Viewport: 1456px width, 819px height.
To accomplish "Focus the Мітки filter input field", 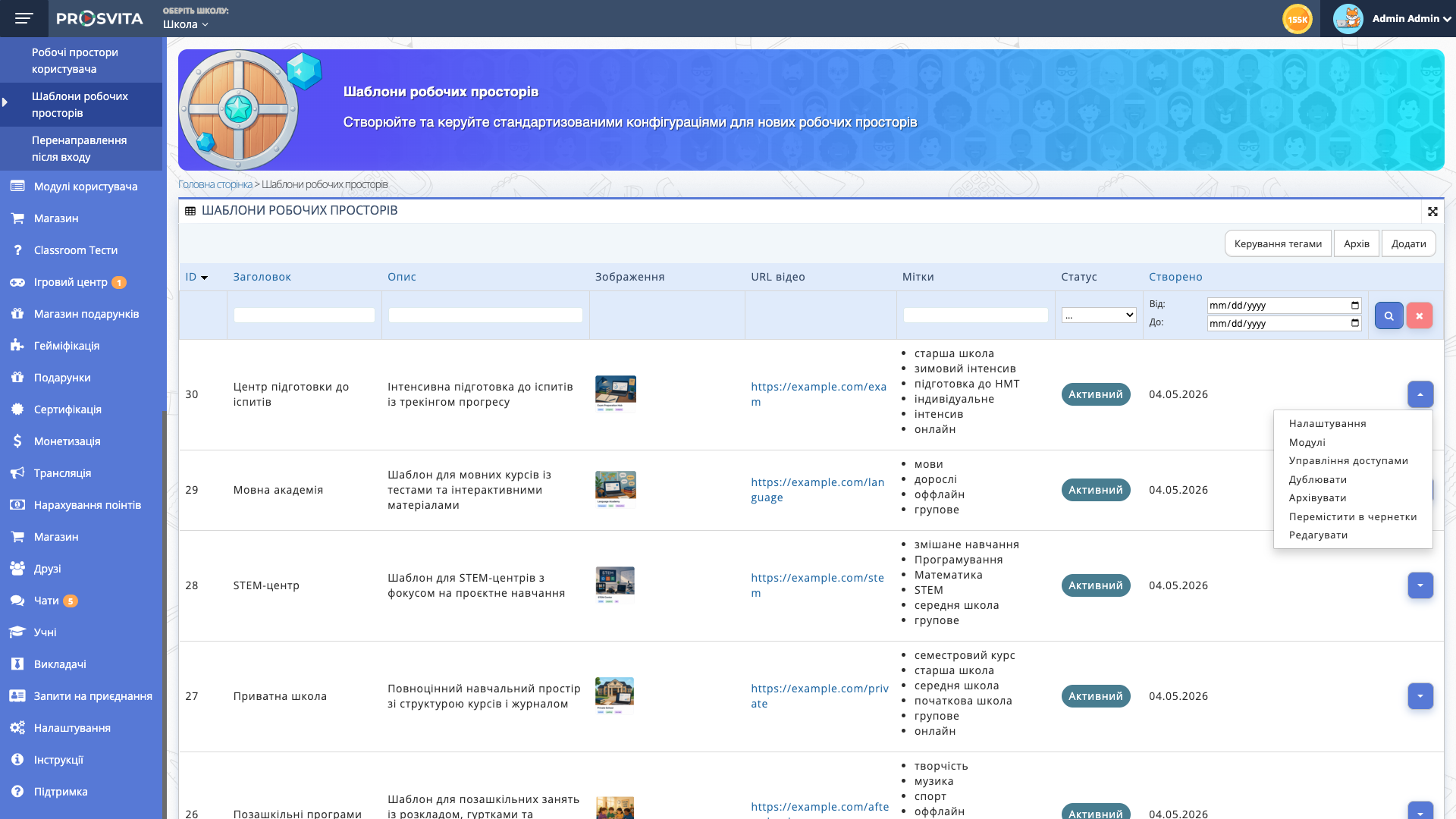I will [x=975, y=315].
